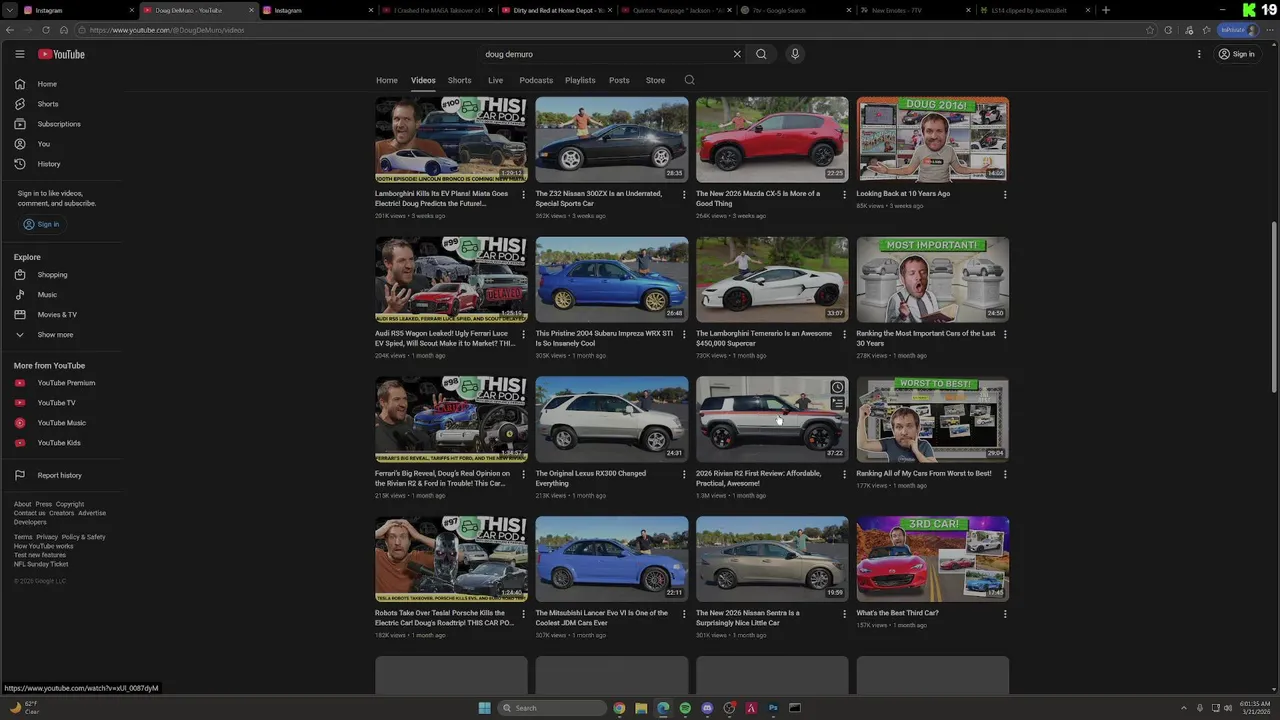Screen dimensions: 1280x720
Task: Click in the YouTube search field
Action: click(605, 54)
